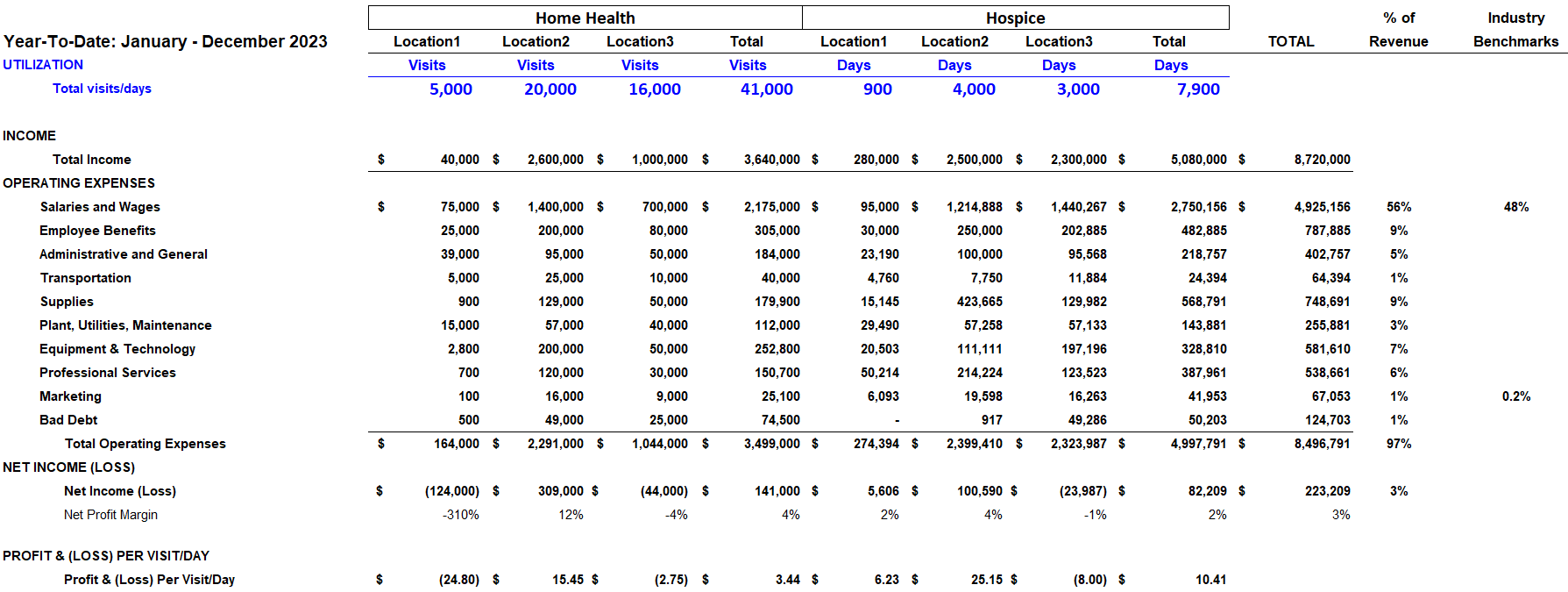Screen dimensions: 1568x592
Task: Select the Total Operating Expenses label
Action: [x=145, y=444]
